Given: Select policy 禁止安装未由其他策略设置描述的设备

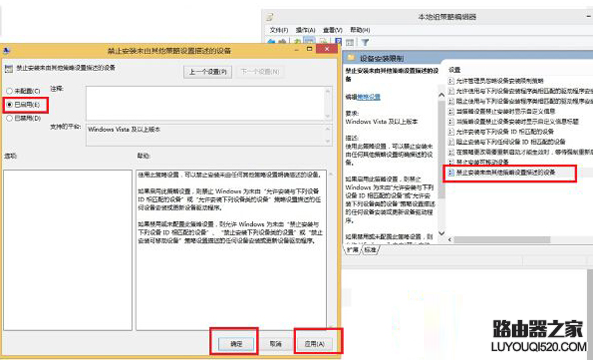Looking at the screenshot, I should [502, 172].
